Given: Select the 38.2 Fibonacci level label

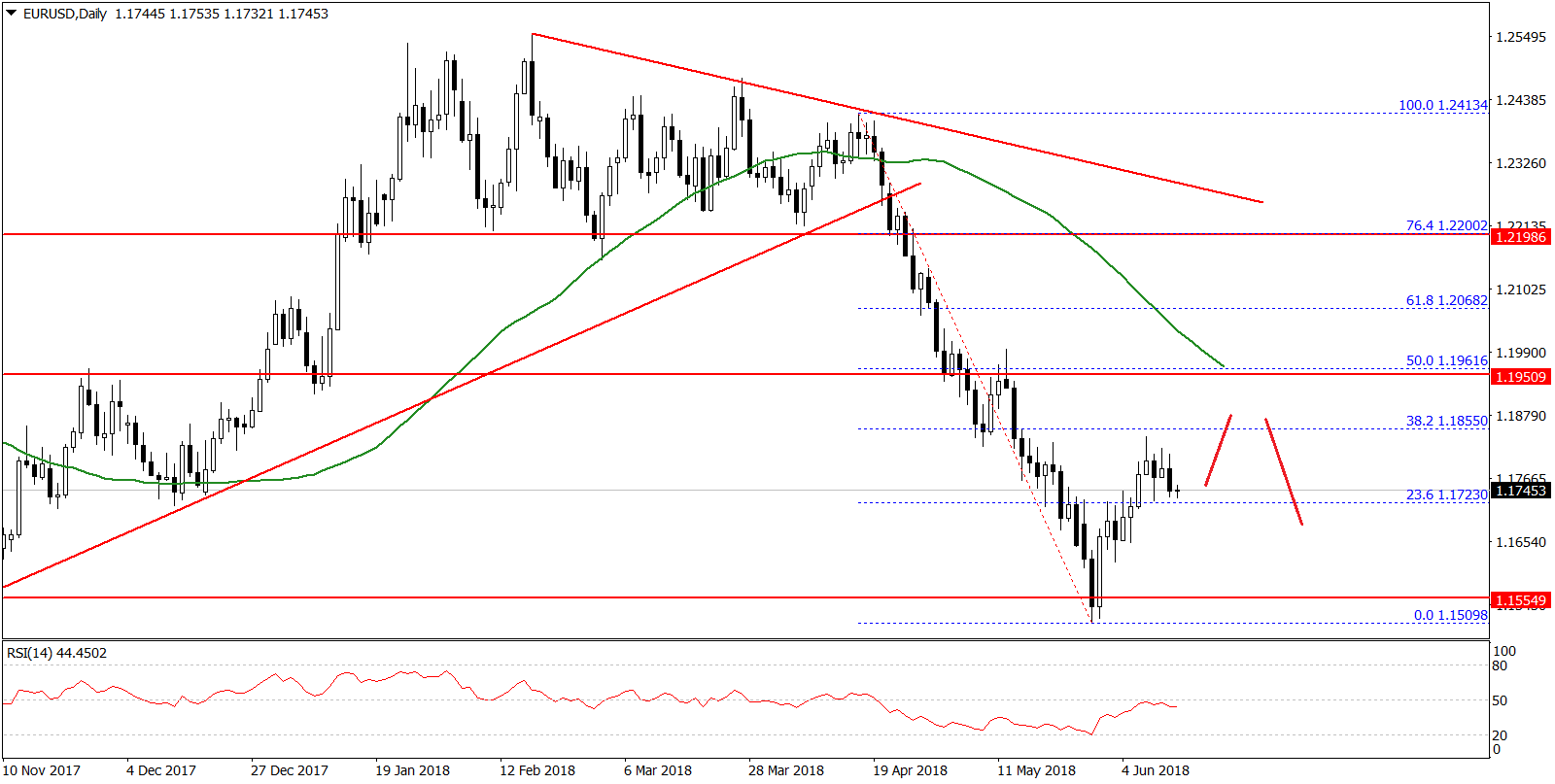Looking at the screenshot, I should coord(1446,421).
